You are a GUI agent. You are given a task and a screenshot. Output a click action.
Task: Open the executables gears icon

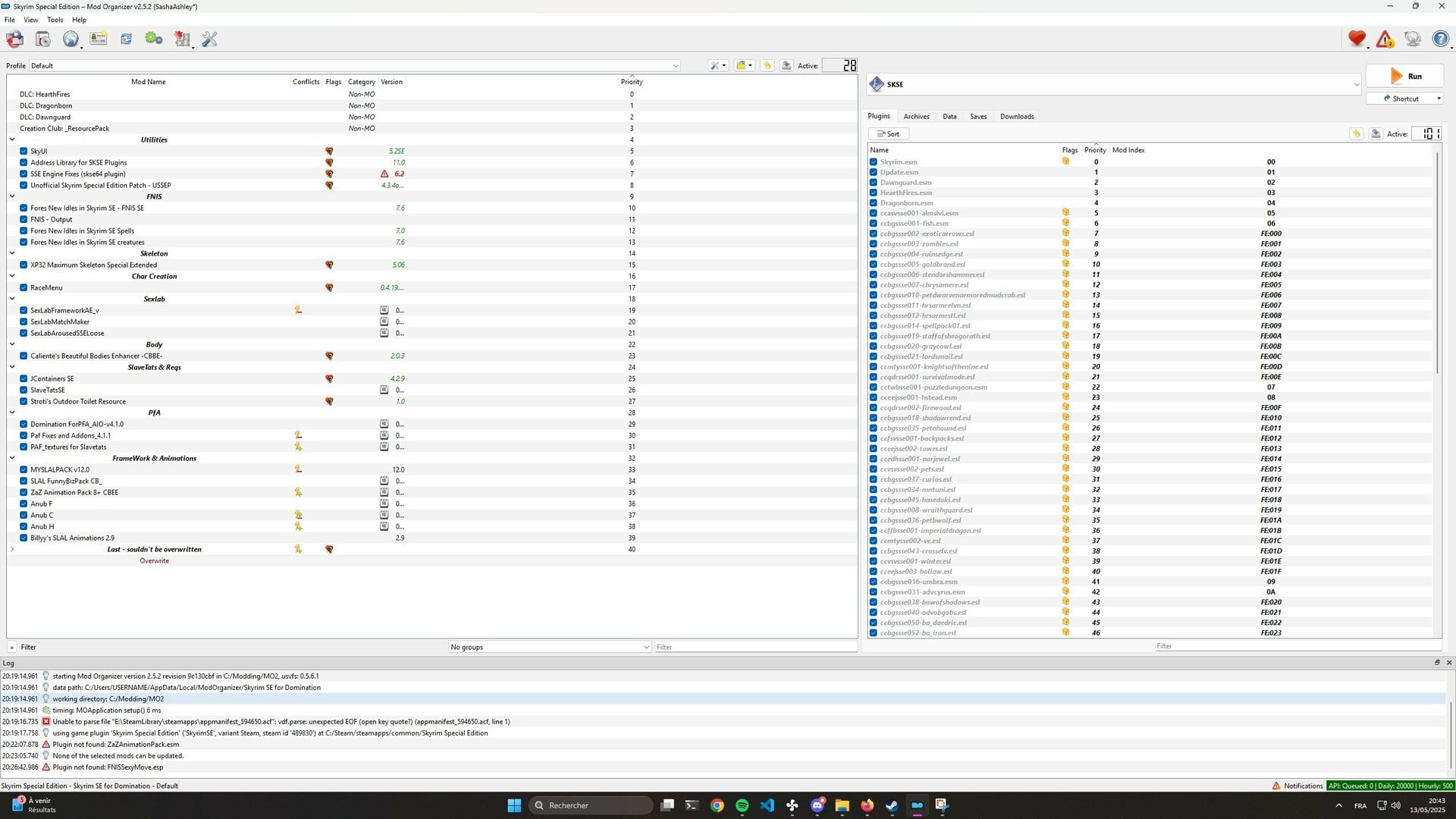coord(154,39)
